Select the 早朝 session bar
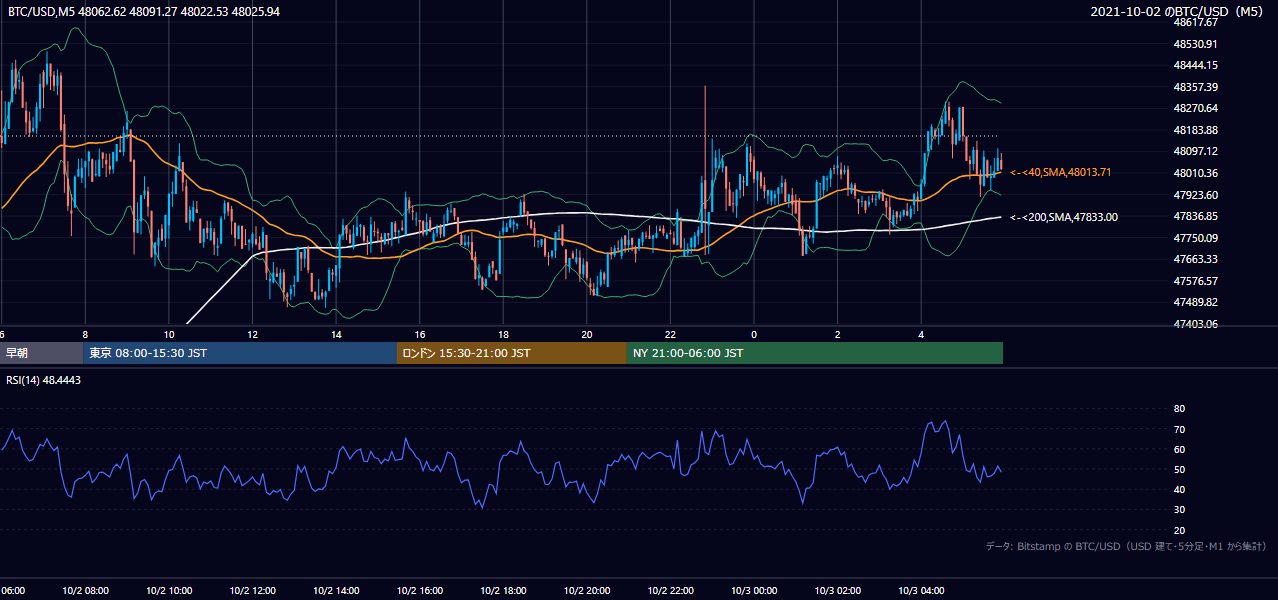1278x600 pixels. point(42,353)
